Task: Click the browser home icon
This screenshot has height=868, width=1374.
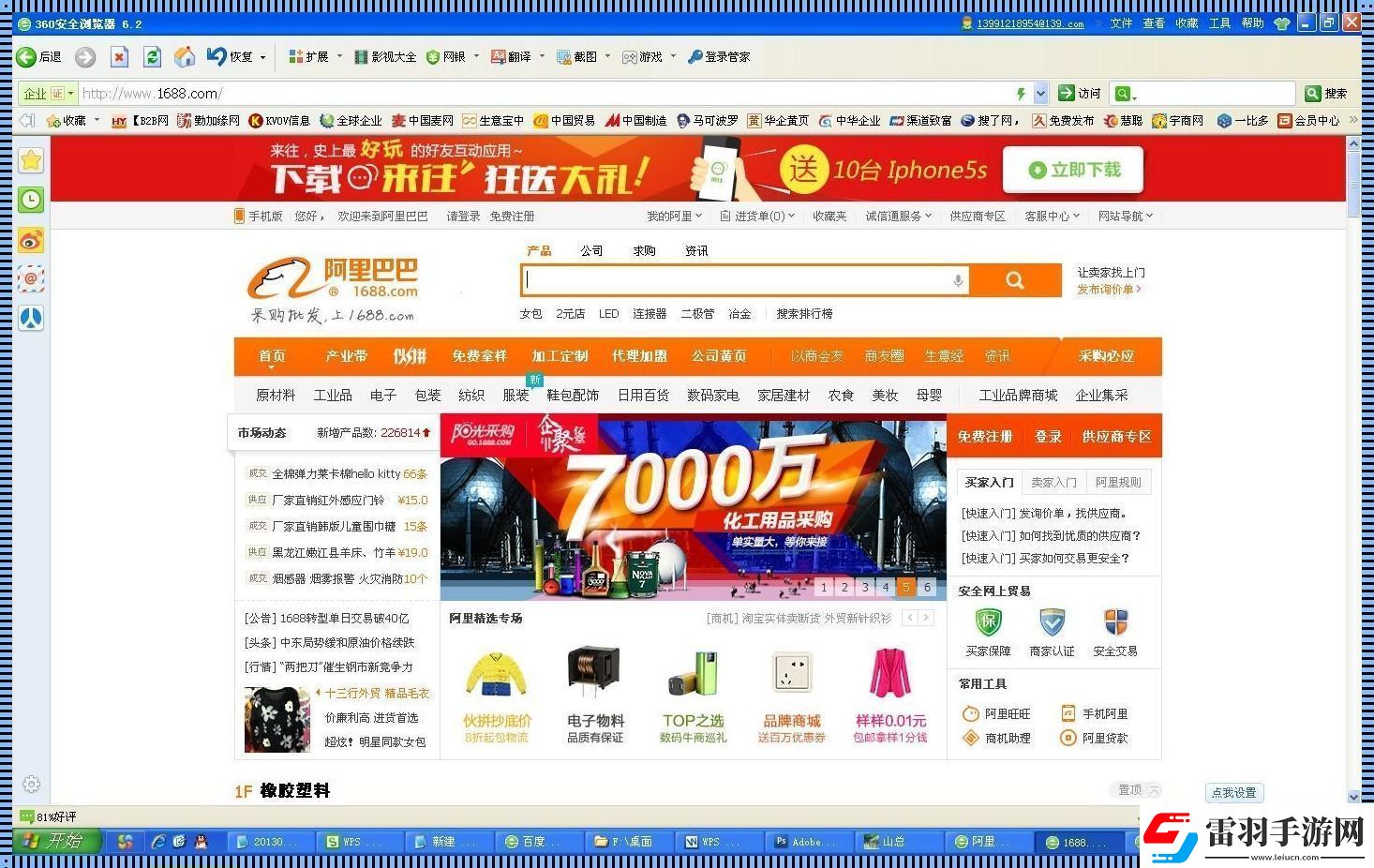Action: click(x=185, y=56)
